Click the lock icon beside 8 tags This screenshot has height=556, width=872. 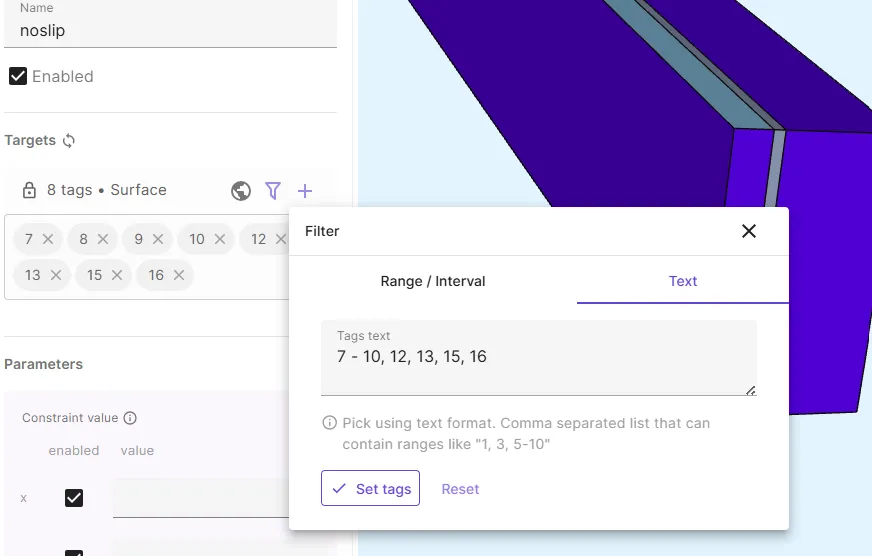[29, 190]
